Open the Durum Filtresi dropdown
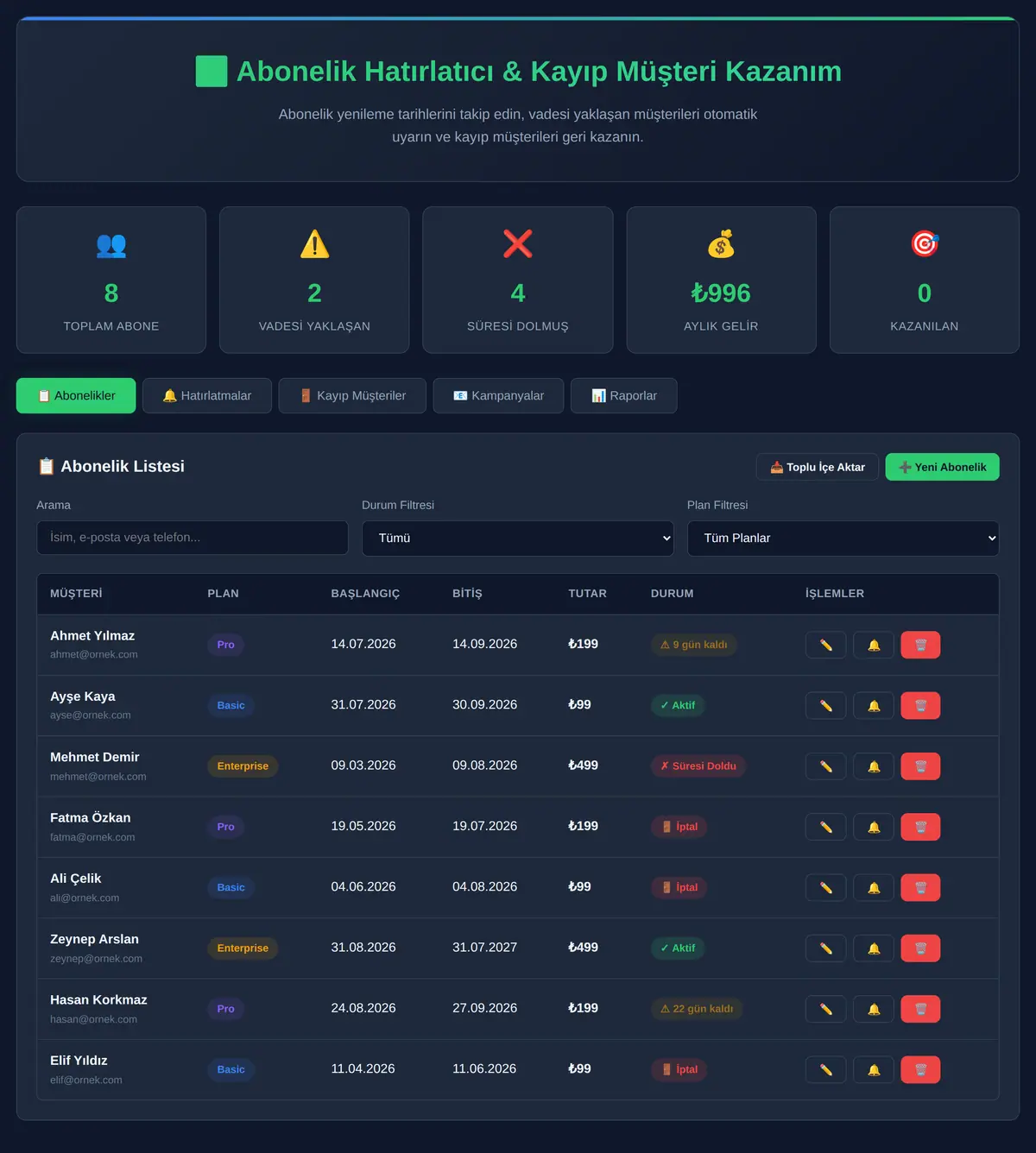The height and width of the screenshot is (1153, 1036). 518,538
